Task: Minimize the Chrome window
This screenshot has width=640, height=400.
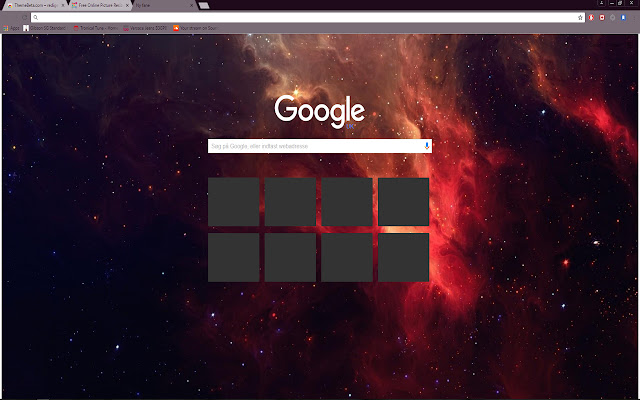Action: tap(612, 3)
